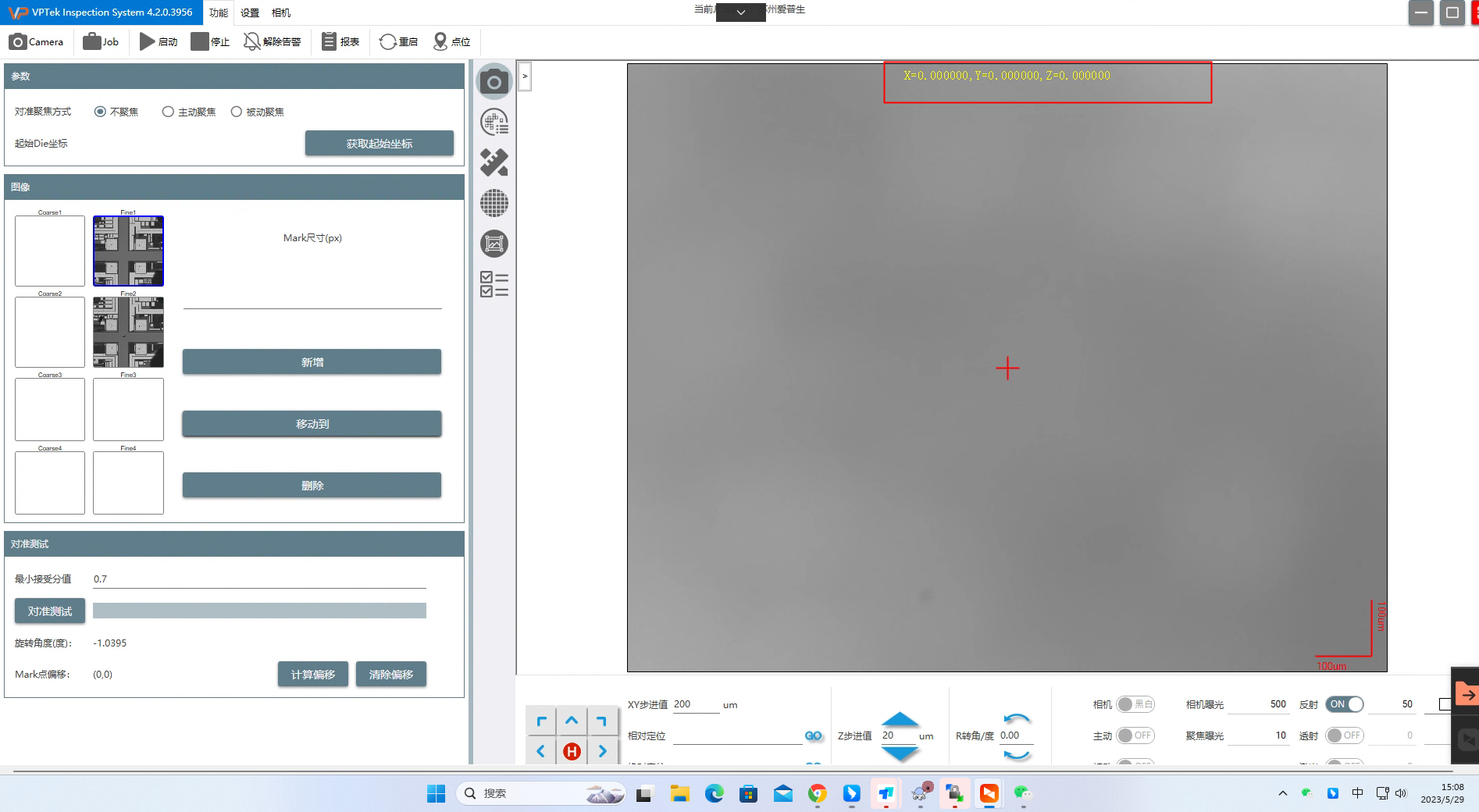Move stage to upper-left corner
The height and width of the screenshot is (812, 1479).
pos(541,721)
